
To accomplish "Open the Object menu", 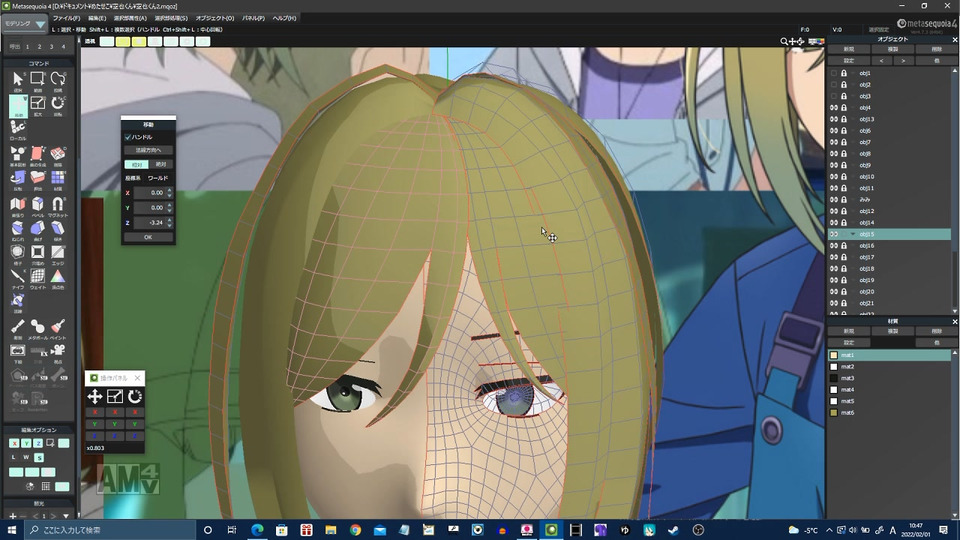I will tap(215, 18).
